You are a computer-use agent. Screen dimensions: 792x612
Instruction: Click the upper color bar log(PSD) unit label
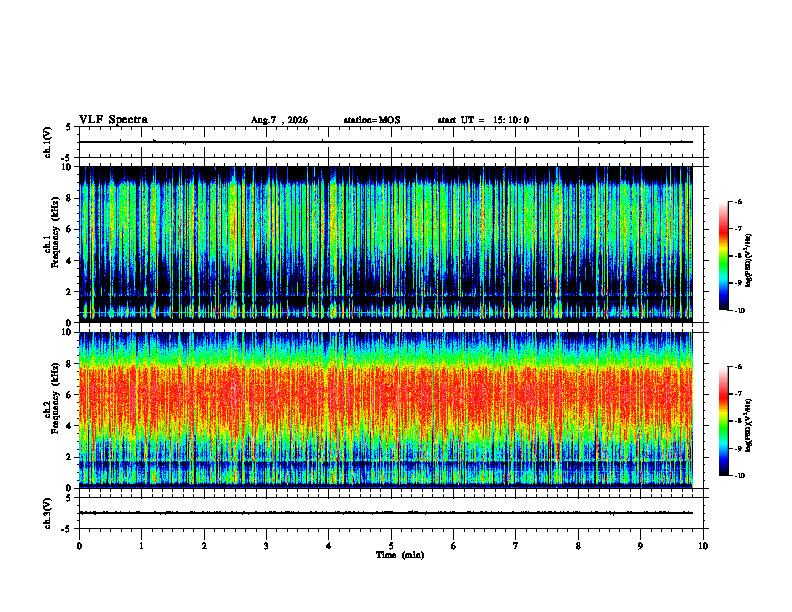click(x=748, y=260)
